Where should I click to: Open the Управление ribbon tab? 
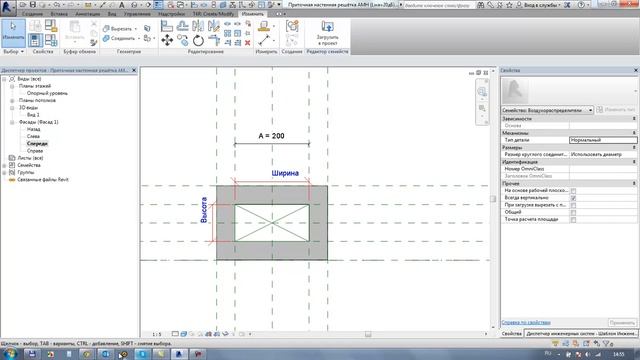[137, 14]
